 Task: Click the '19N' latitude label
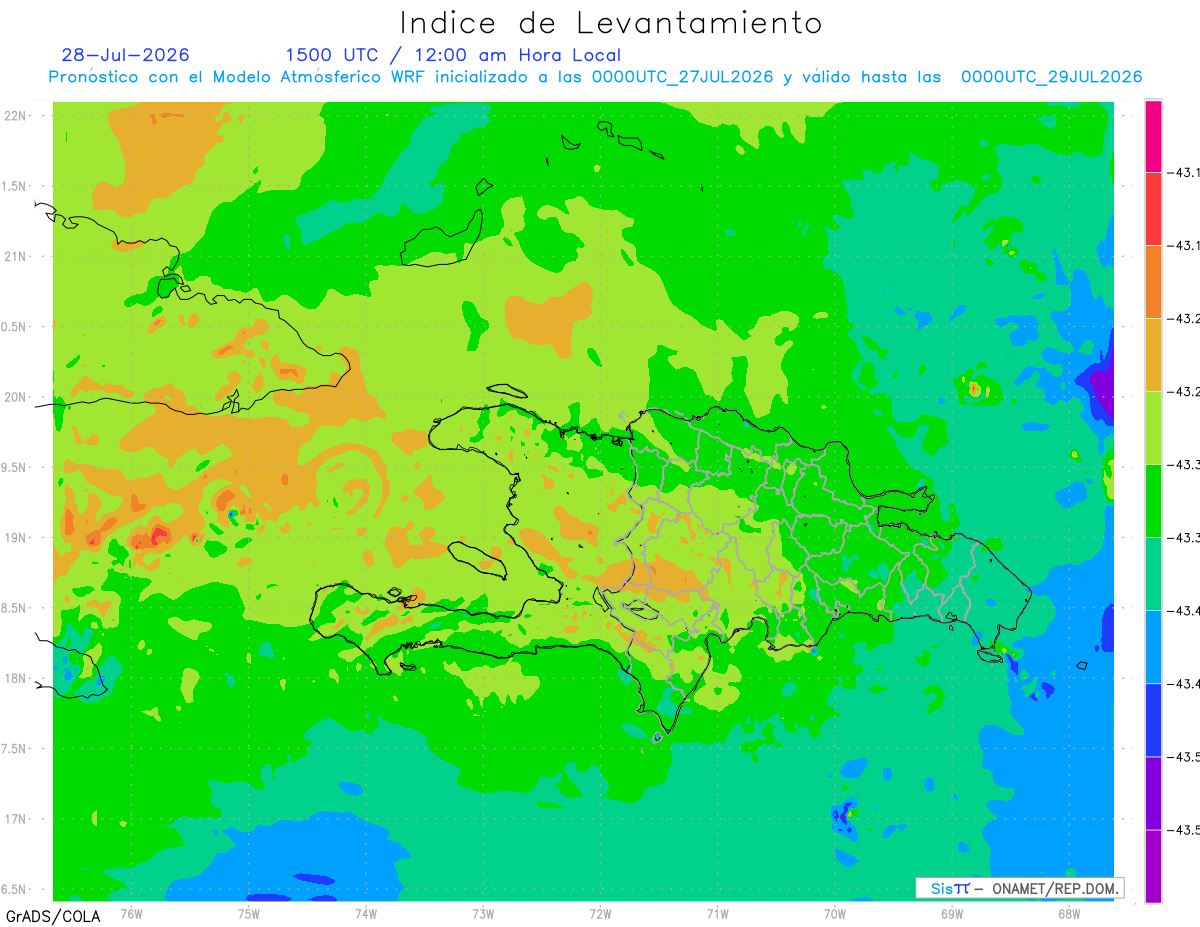(16, 538)
